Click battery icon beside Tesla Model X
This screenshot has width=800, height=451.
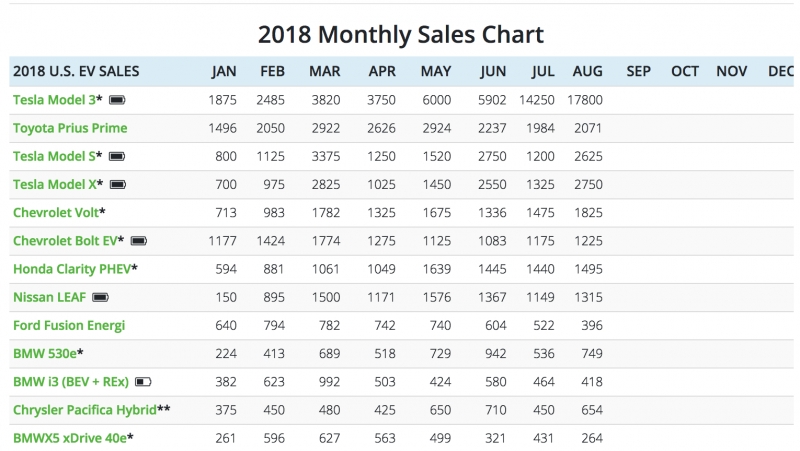click(x=118, y=184)
